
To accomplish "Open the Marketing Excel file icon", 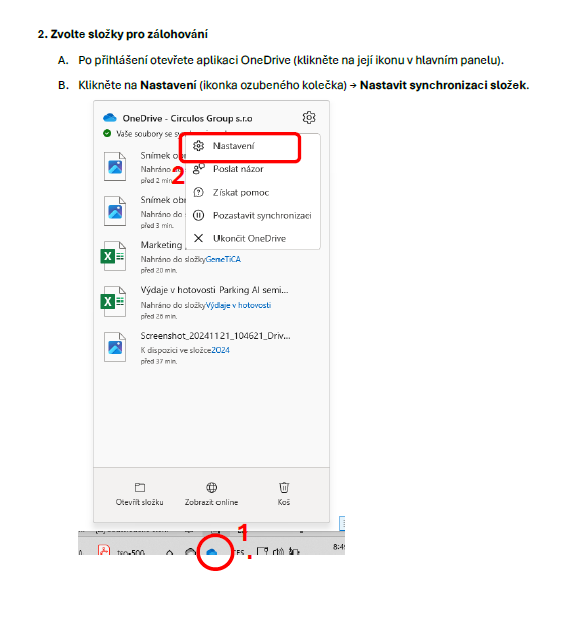I will point(113,256).
